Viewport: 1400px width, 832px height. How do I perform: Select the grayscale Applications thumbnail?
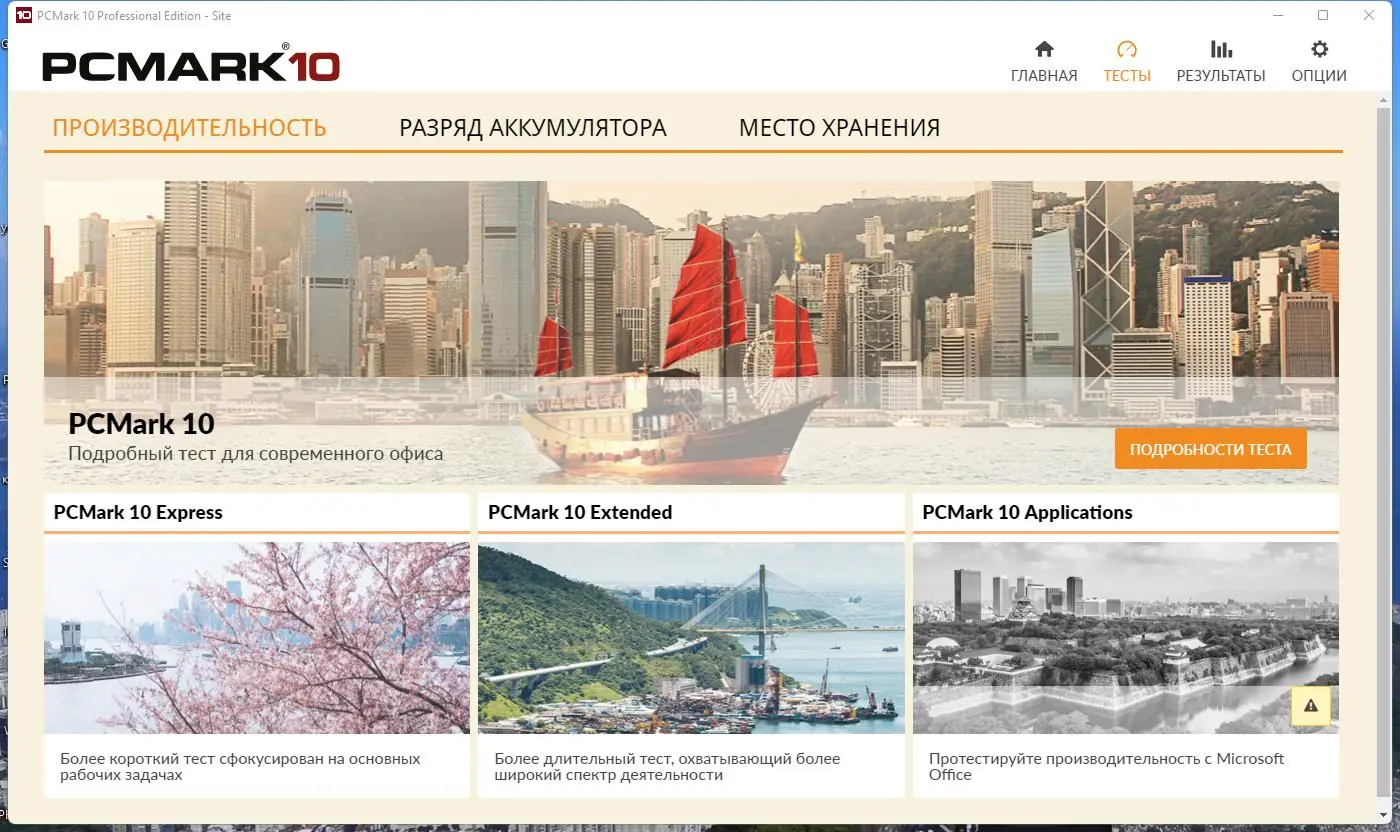click(1126, 638)
